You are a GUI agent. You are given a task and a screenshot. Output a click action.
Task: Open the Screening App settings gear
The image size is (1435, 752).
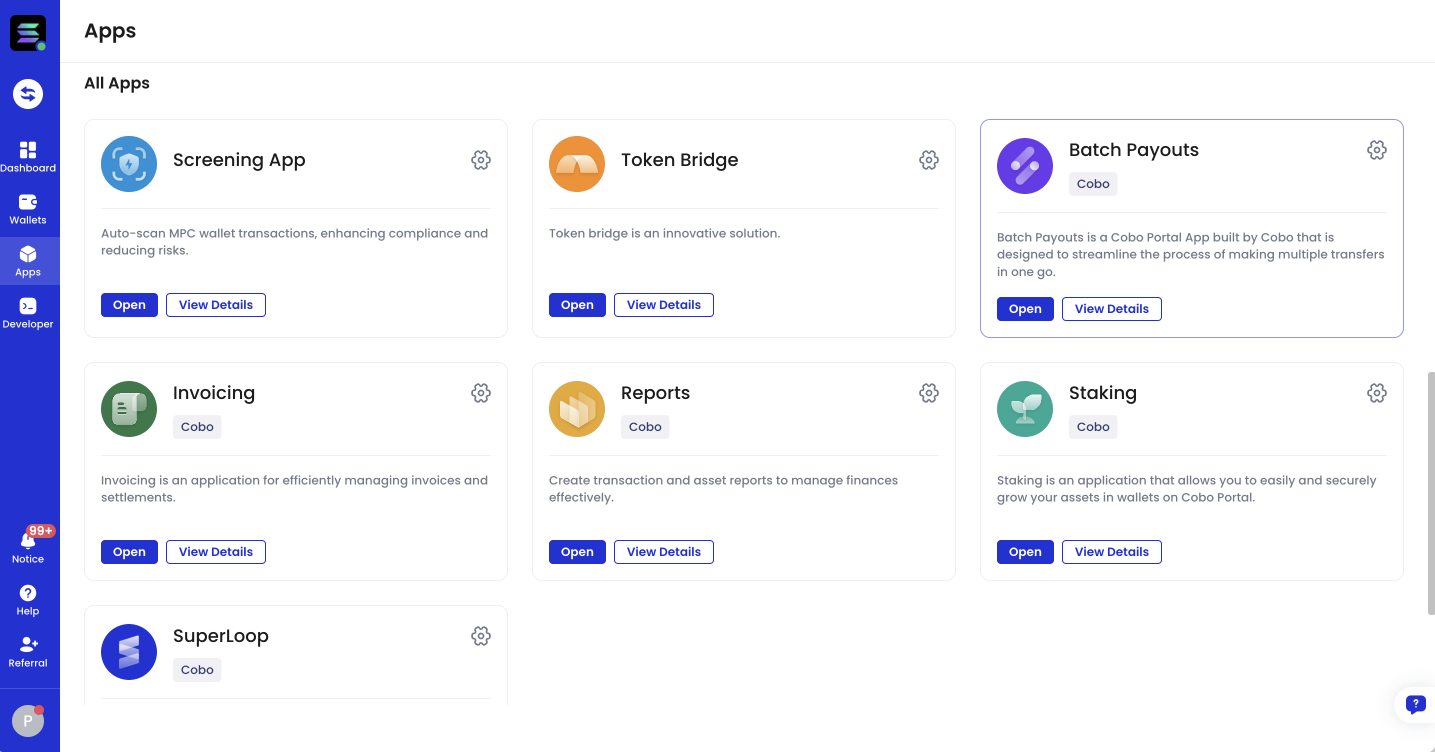pos(481,160)
